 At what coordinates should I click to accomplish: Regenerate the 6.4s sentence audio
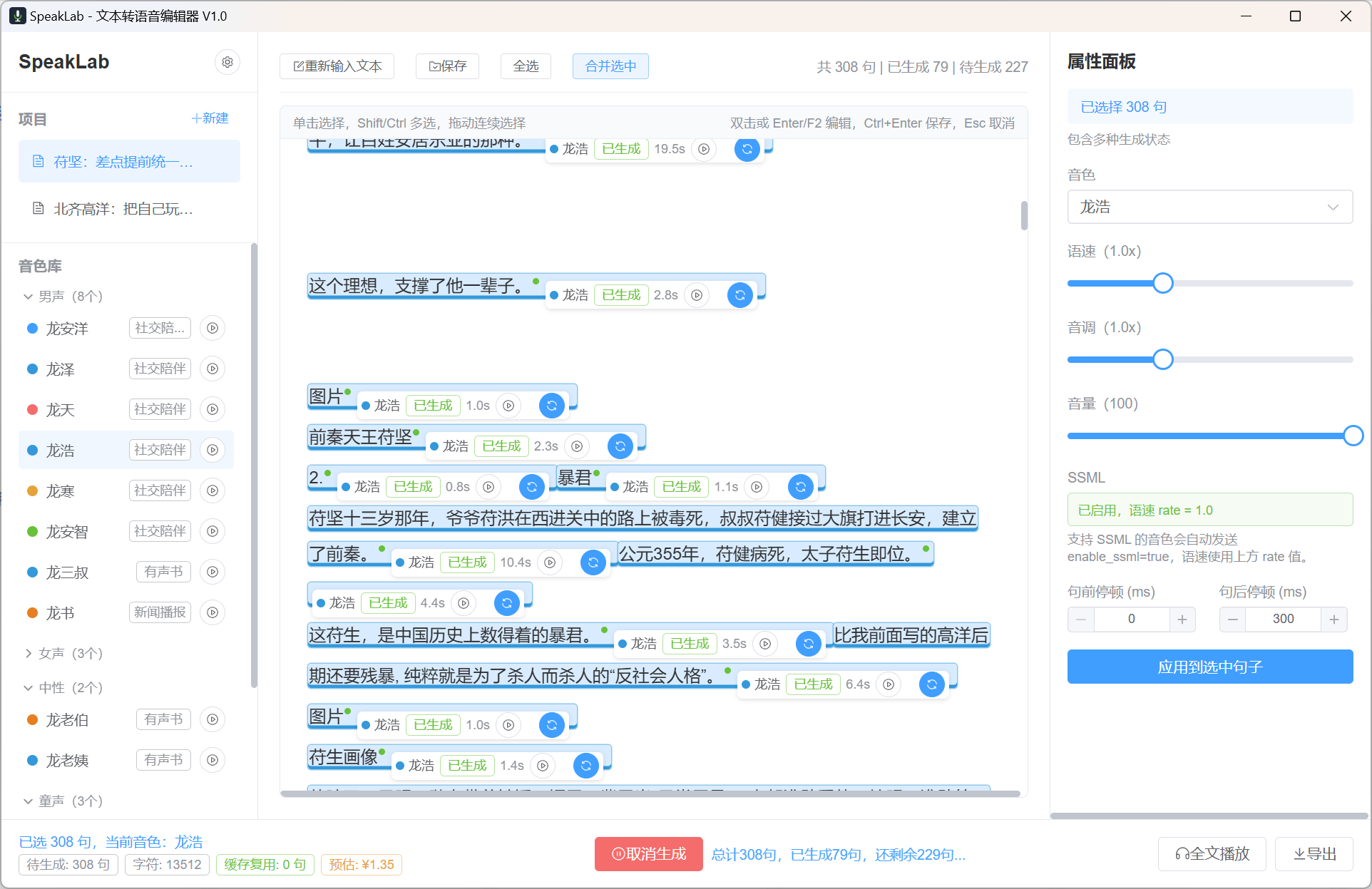[932, 684]
